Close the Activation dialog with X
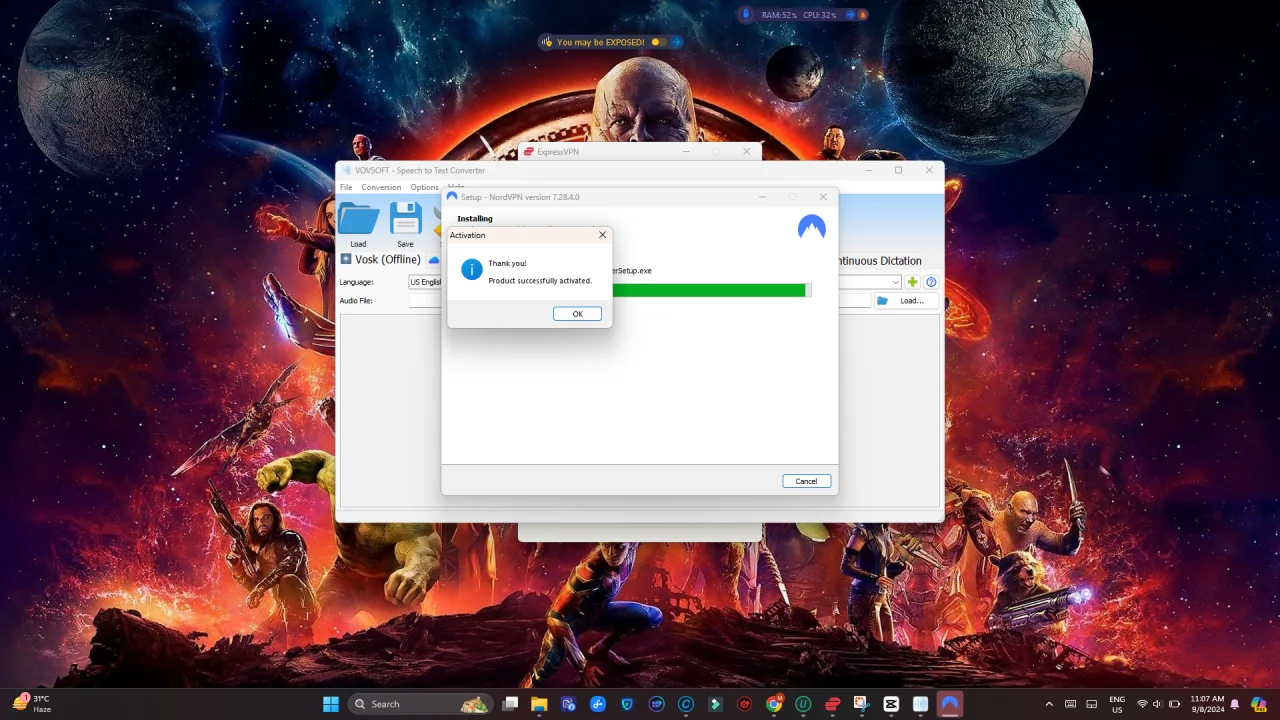 click(x=602, y=235)
